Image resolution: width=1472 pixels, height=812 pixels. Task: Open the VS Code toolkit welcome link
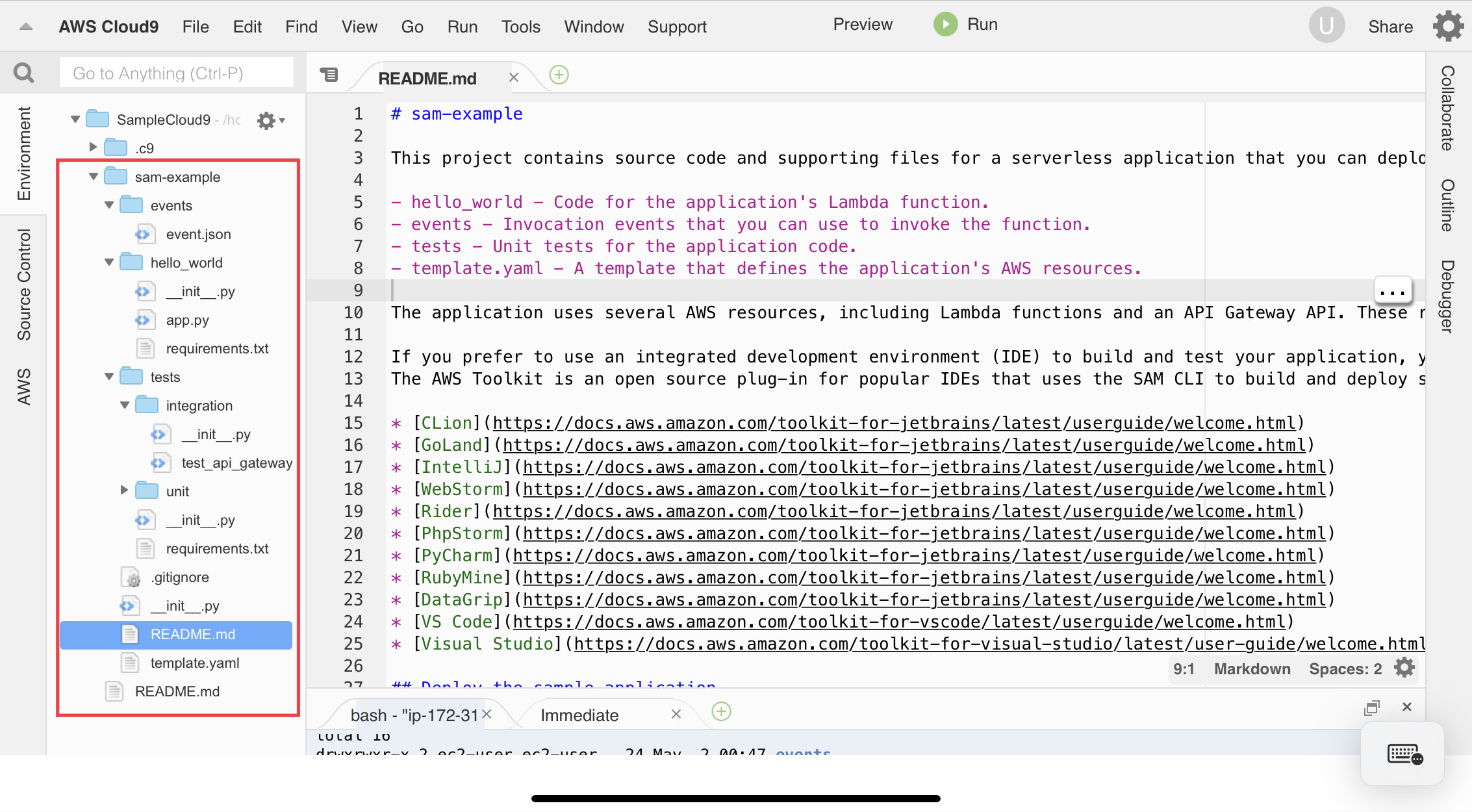(x=896, y=622)
